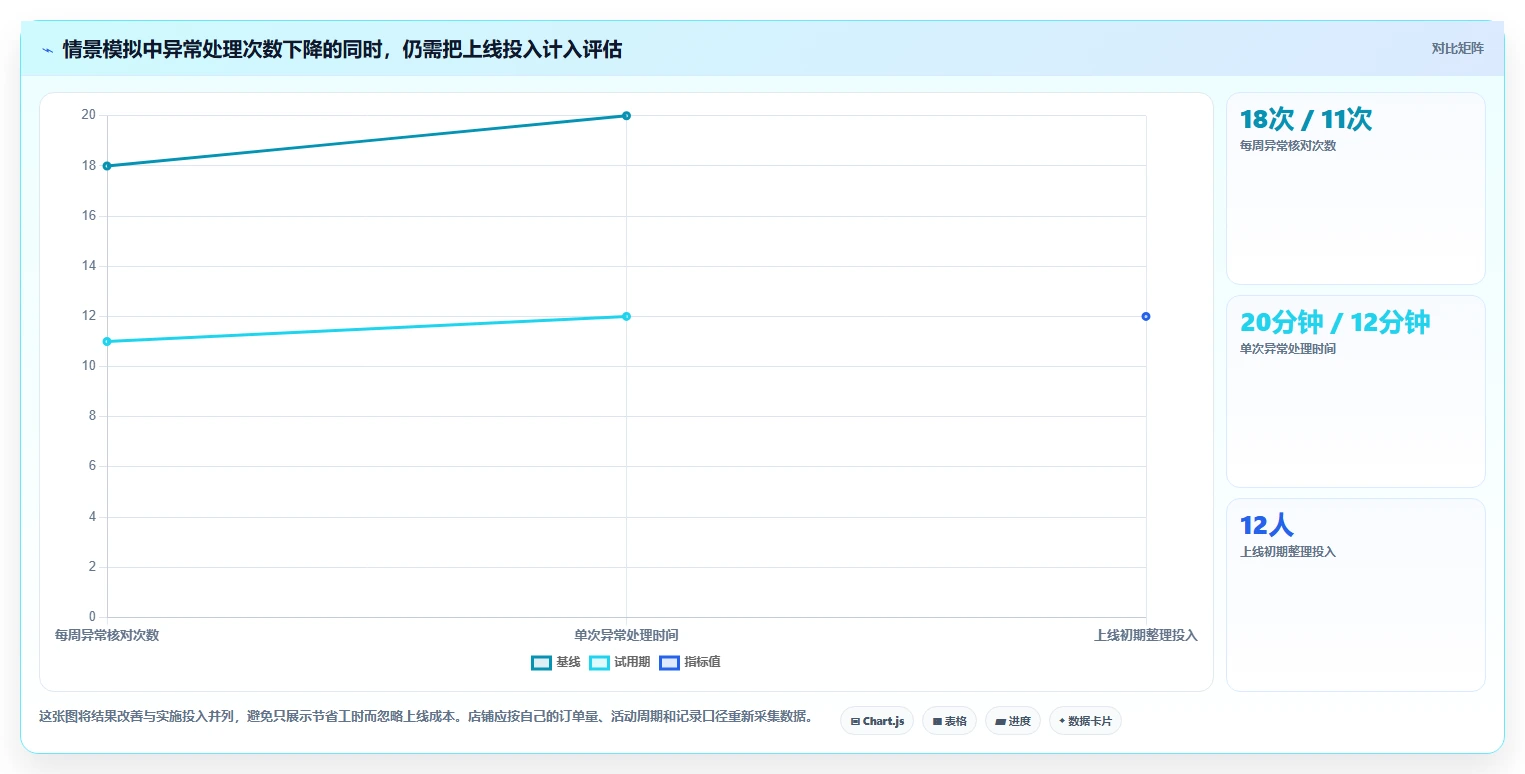Viewport: 1525px width, 774px height.
Task: Click the x-axis label 每周异常核对次数
Action: (x=107, y=636)
